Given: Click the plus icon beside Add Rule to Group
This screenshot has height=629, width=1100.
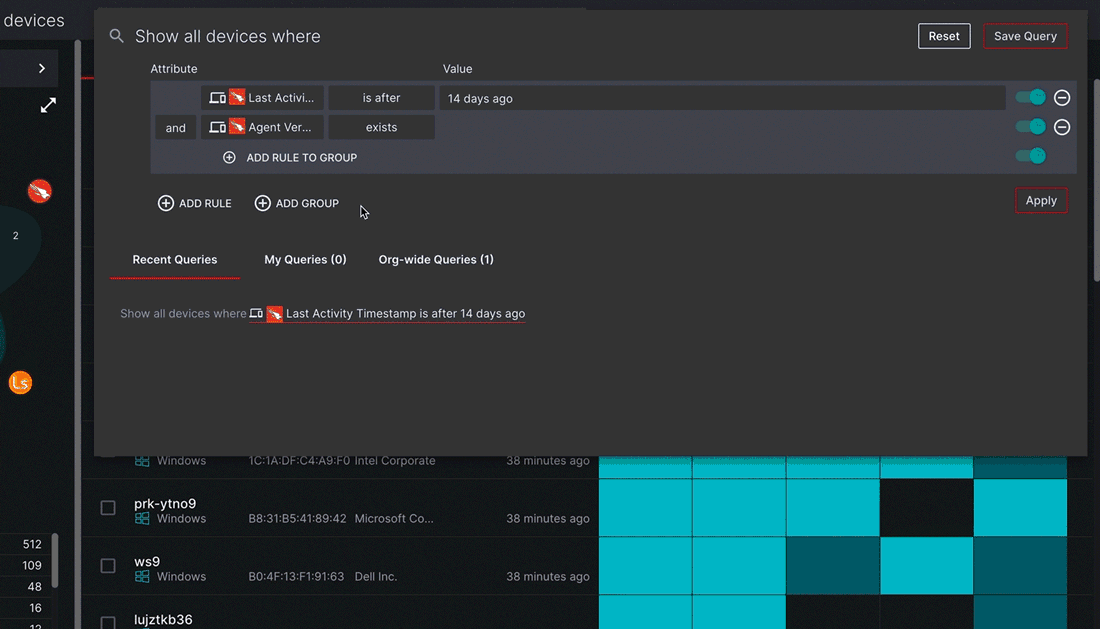Looking at the screenshot, I should tap(229, 158).
